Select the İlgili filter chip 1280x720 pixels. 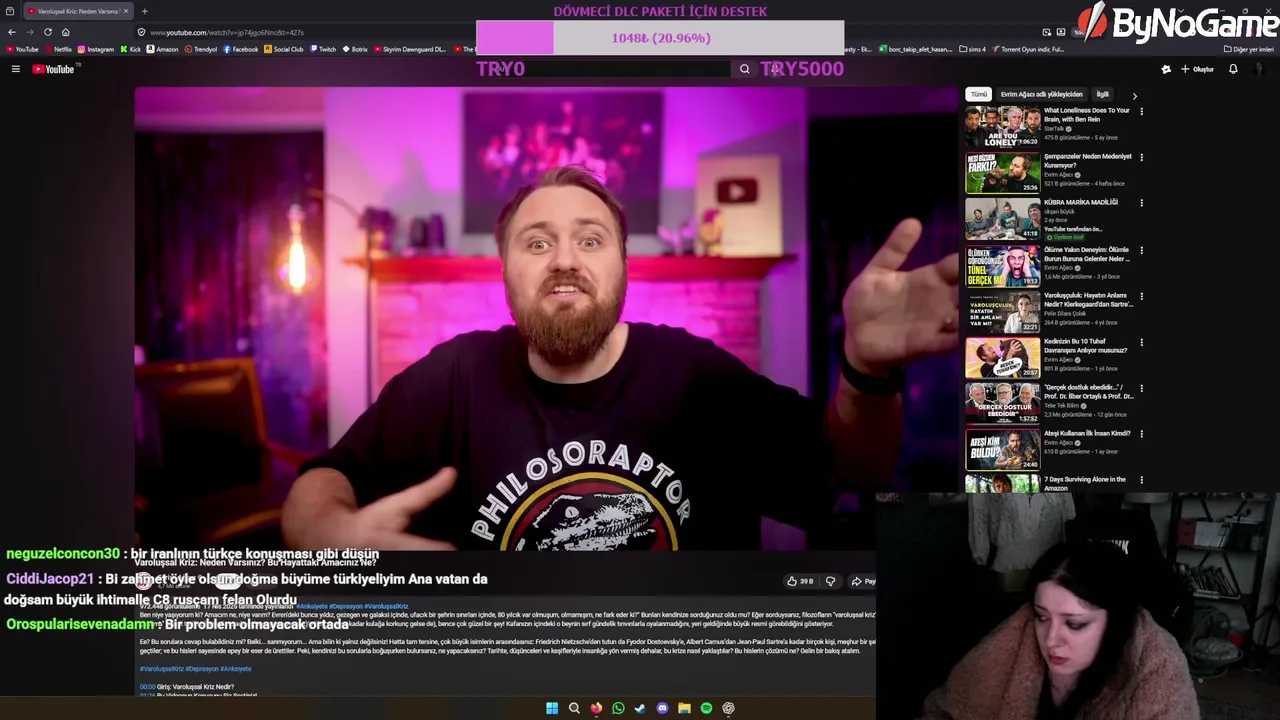point(1102,94)
